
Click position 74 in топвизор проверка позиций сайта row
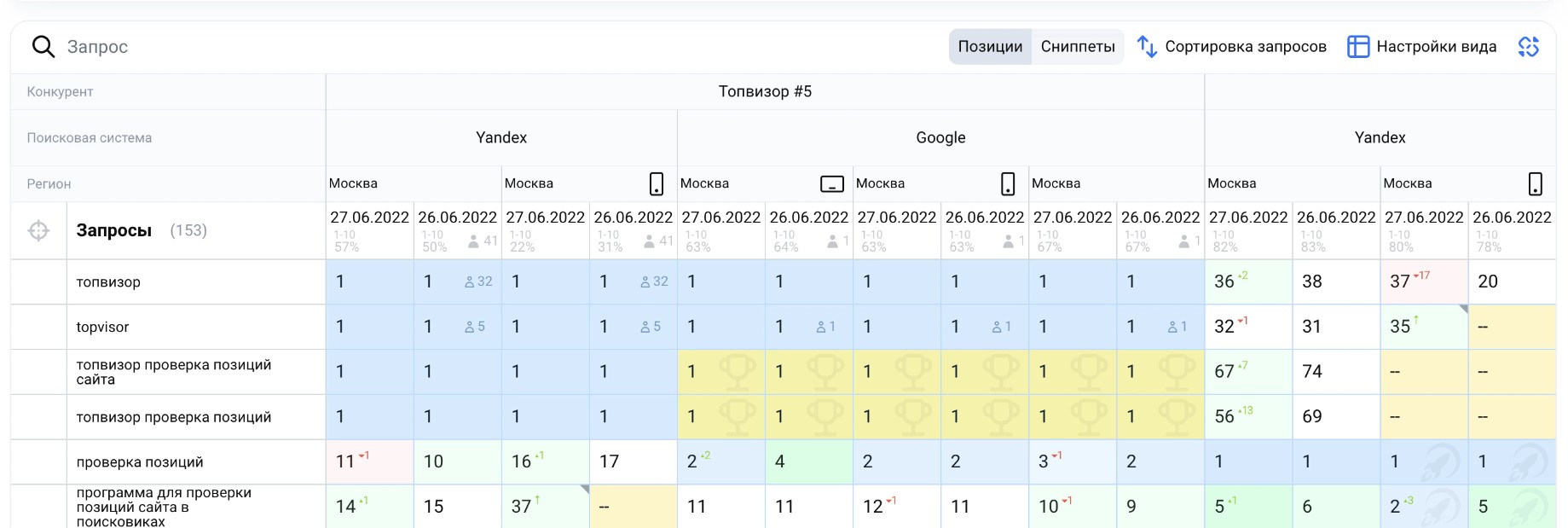[x=1312, y=372]
